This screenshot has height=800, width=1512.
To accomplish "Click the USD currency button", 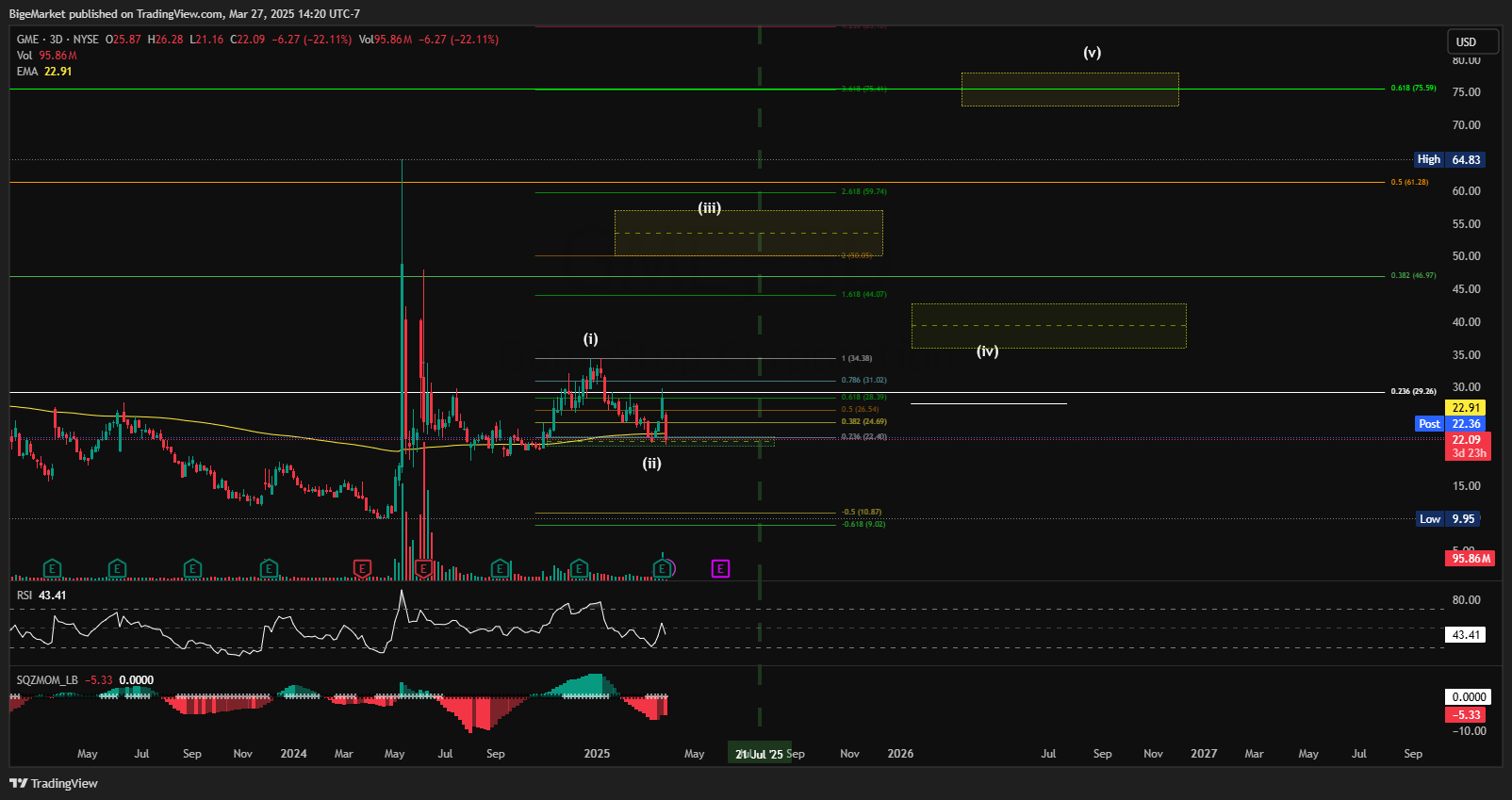I will (x=1472, y=41).
